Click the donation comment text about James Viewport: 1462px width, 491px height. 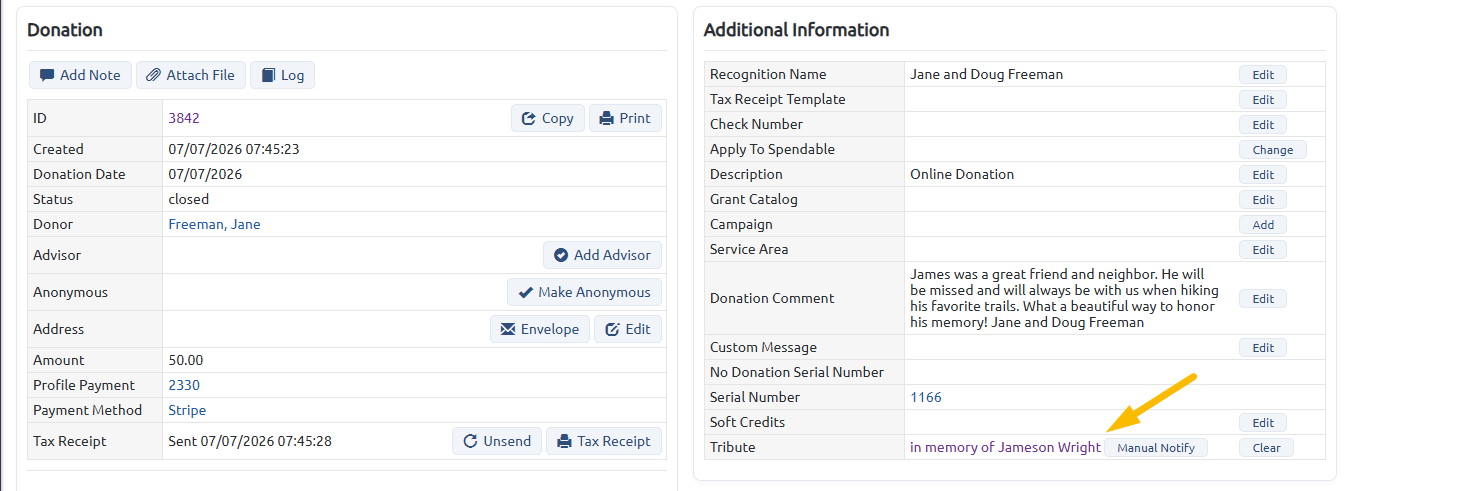[x=1065, y=298]
